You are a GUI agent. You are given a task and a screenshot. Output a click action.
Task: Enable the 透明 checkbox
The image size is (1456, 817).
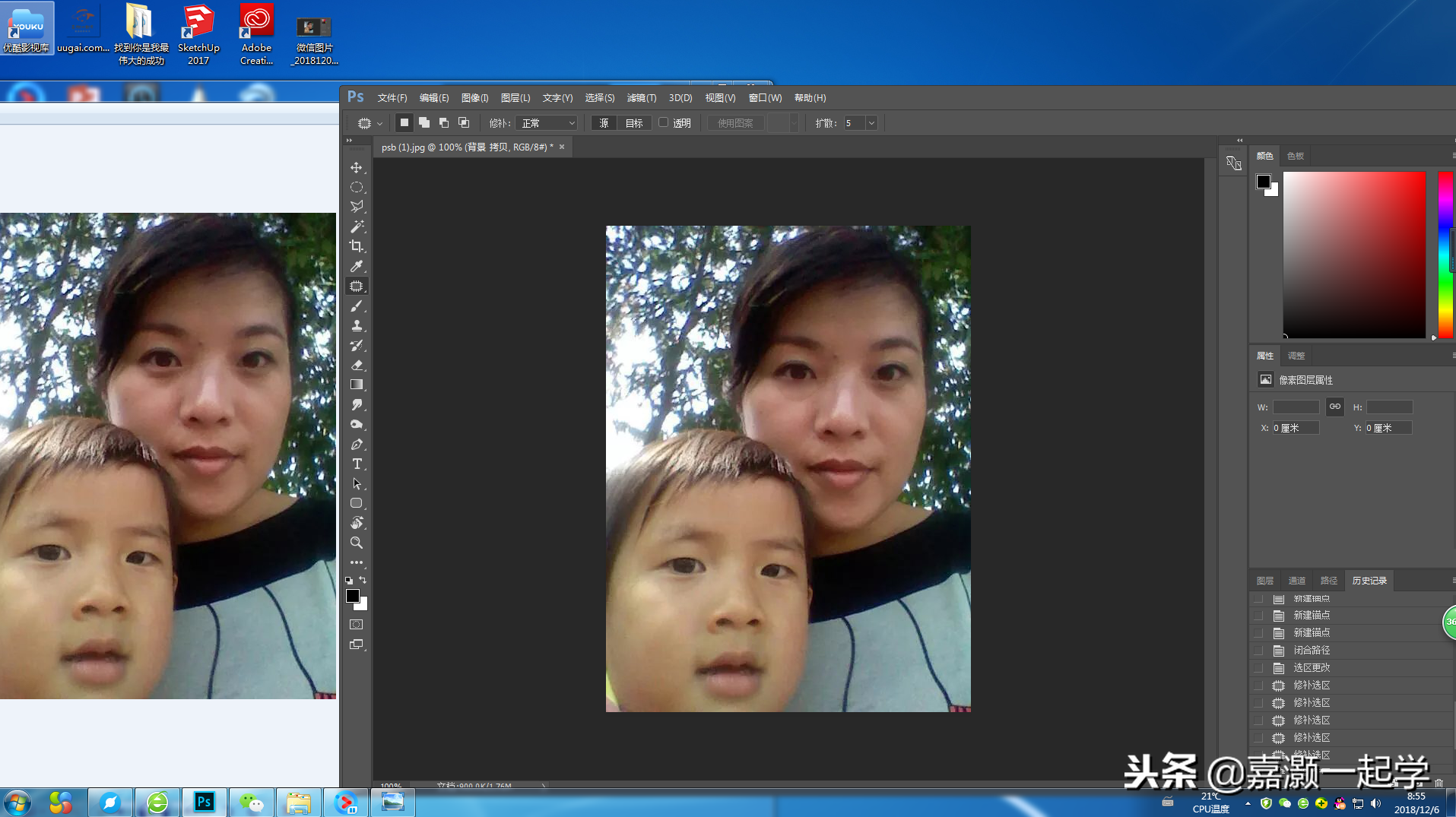click(663, 122)
